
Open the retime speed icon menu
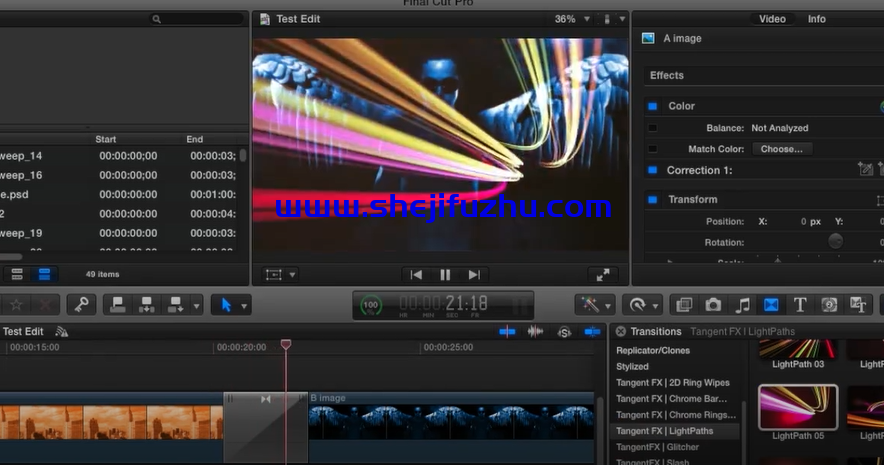pos(637,305)
